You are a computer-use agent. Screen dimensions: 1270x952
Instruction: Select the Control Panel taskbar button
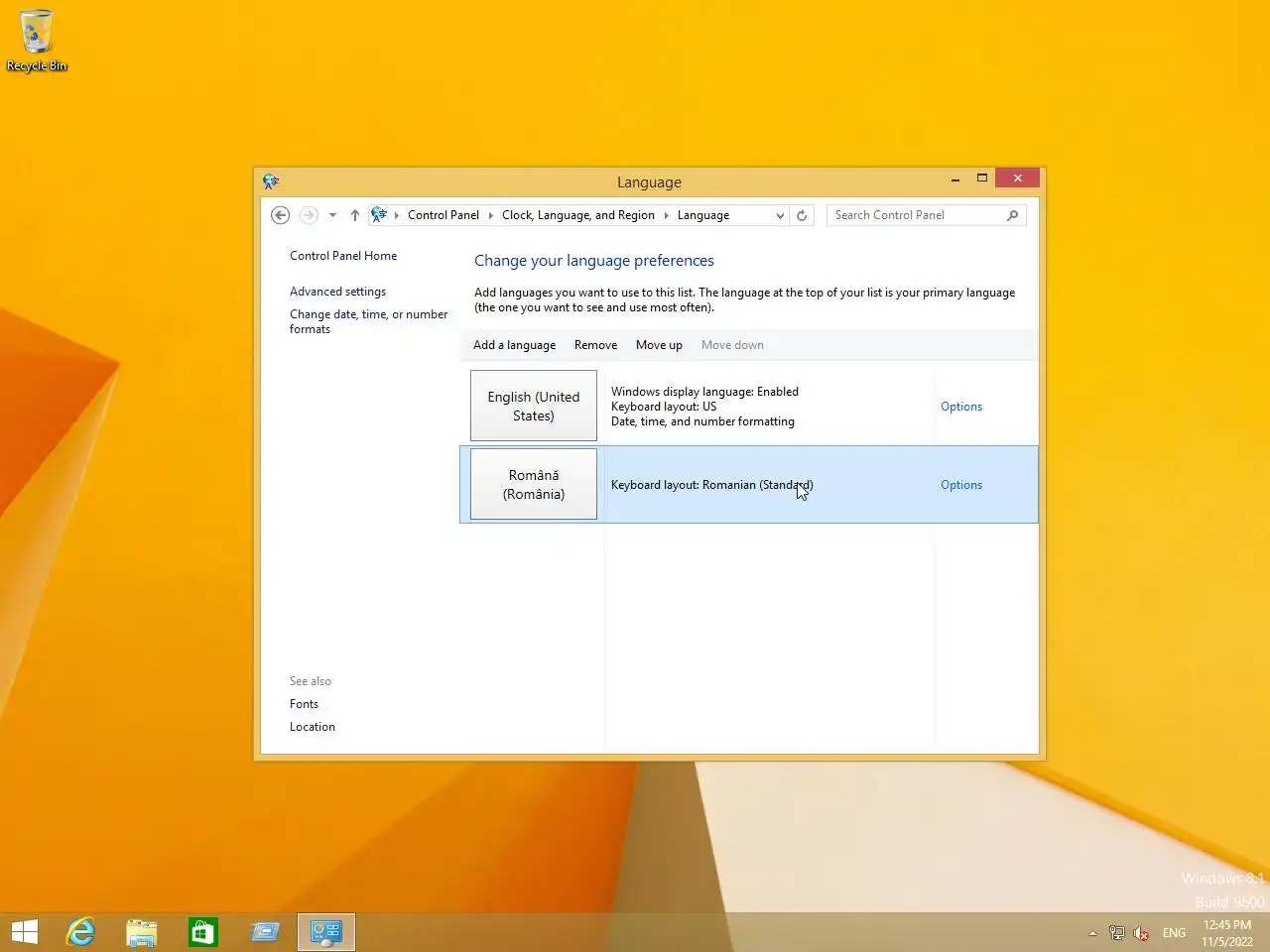pyautogui.click(x=326, y=932)
